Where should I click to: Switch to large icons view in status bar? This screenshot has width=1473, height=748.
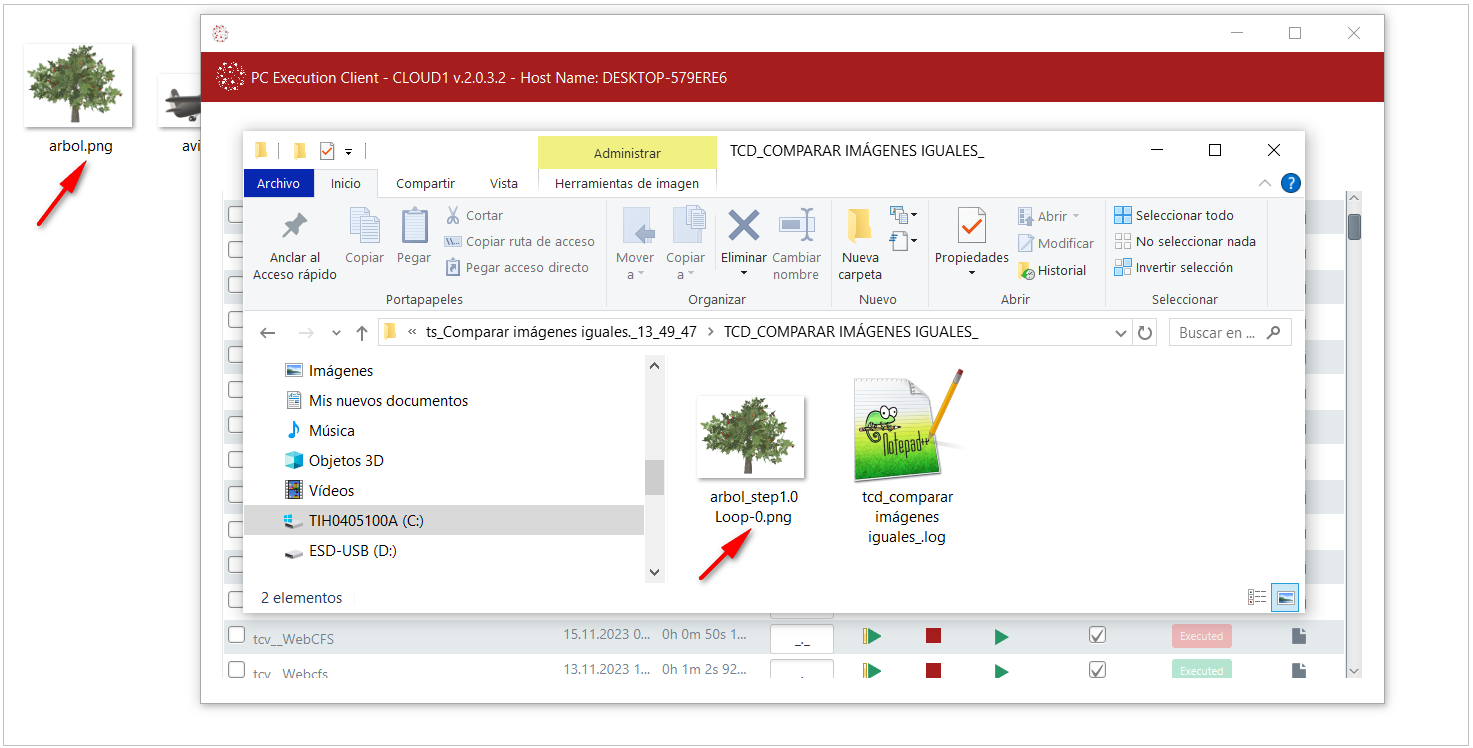(1285, 598)
